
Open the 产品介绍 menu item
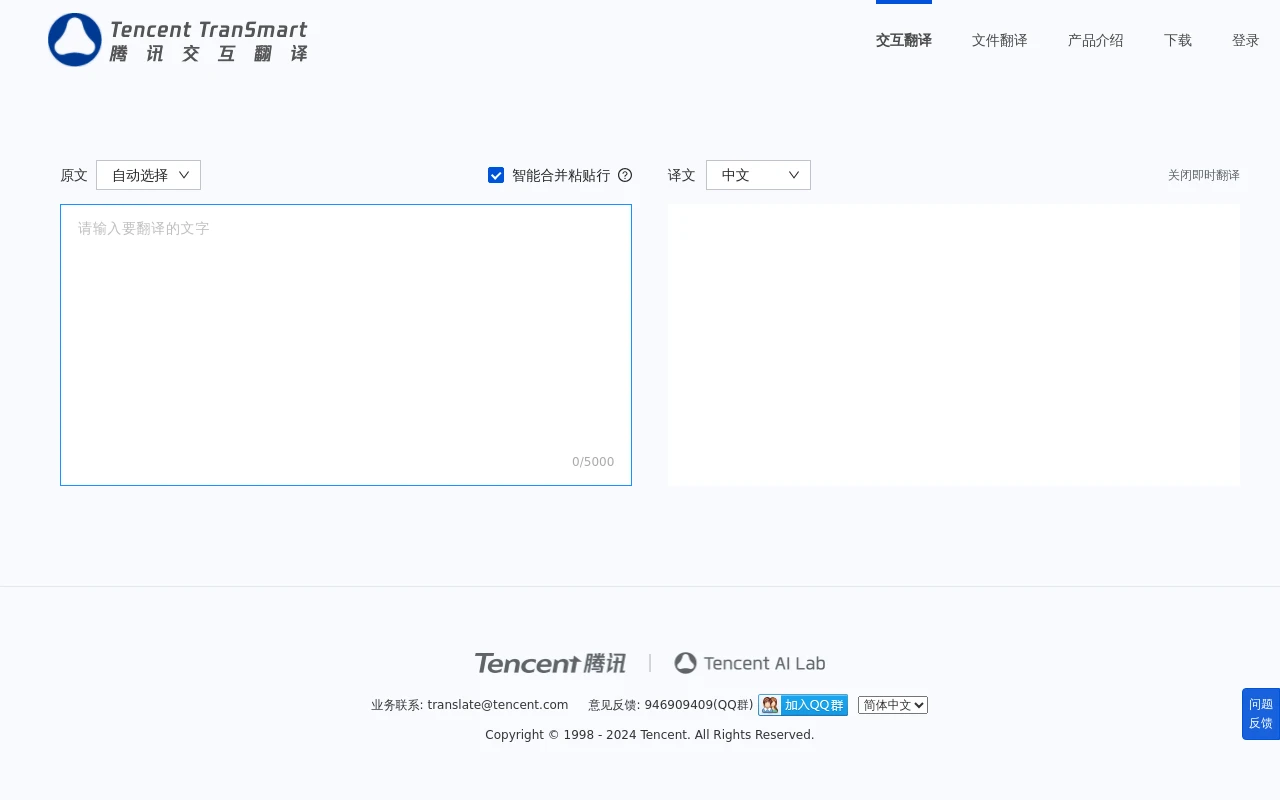1095,40
